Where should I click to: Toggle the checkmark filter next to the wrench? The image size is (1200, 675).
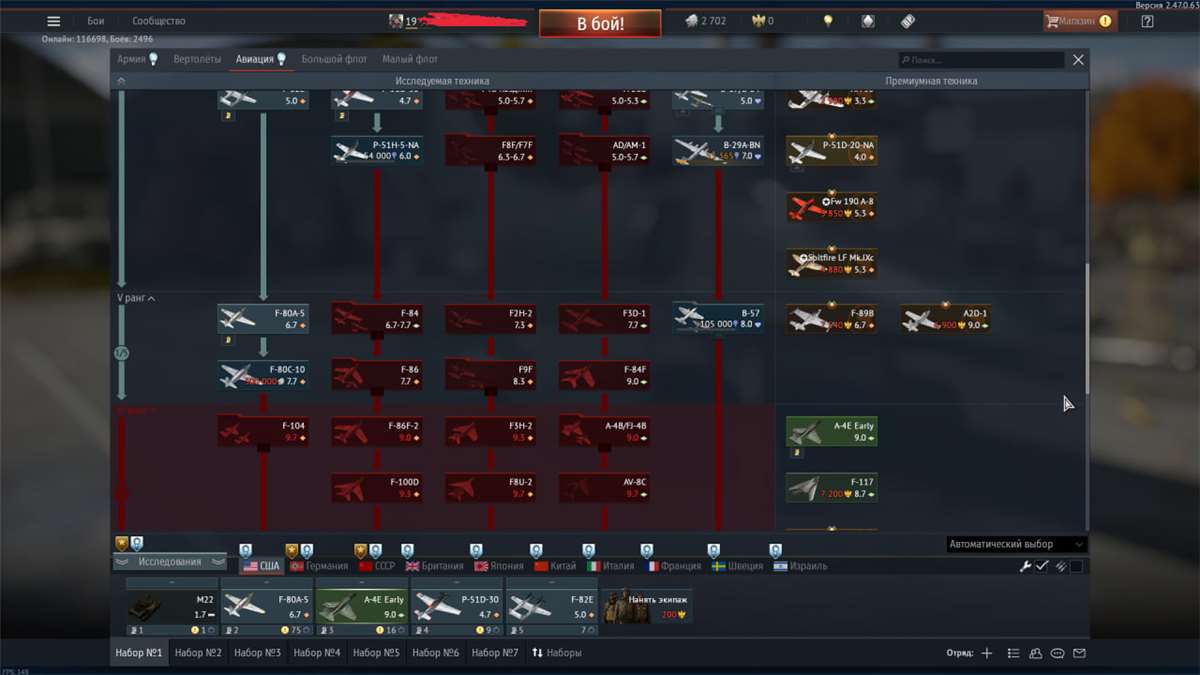pos(1041,565)
